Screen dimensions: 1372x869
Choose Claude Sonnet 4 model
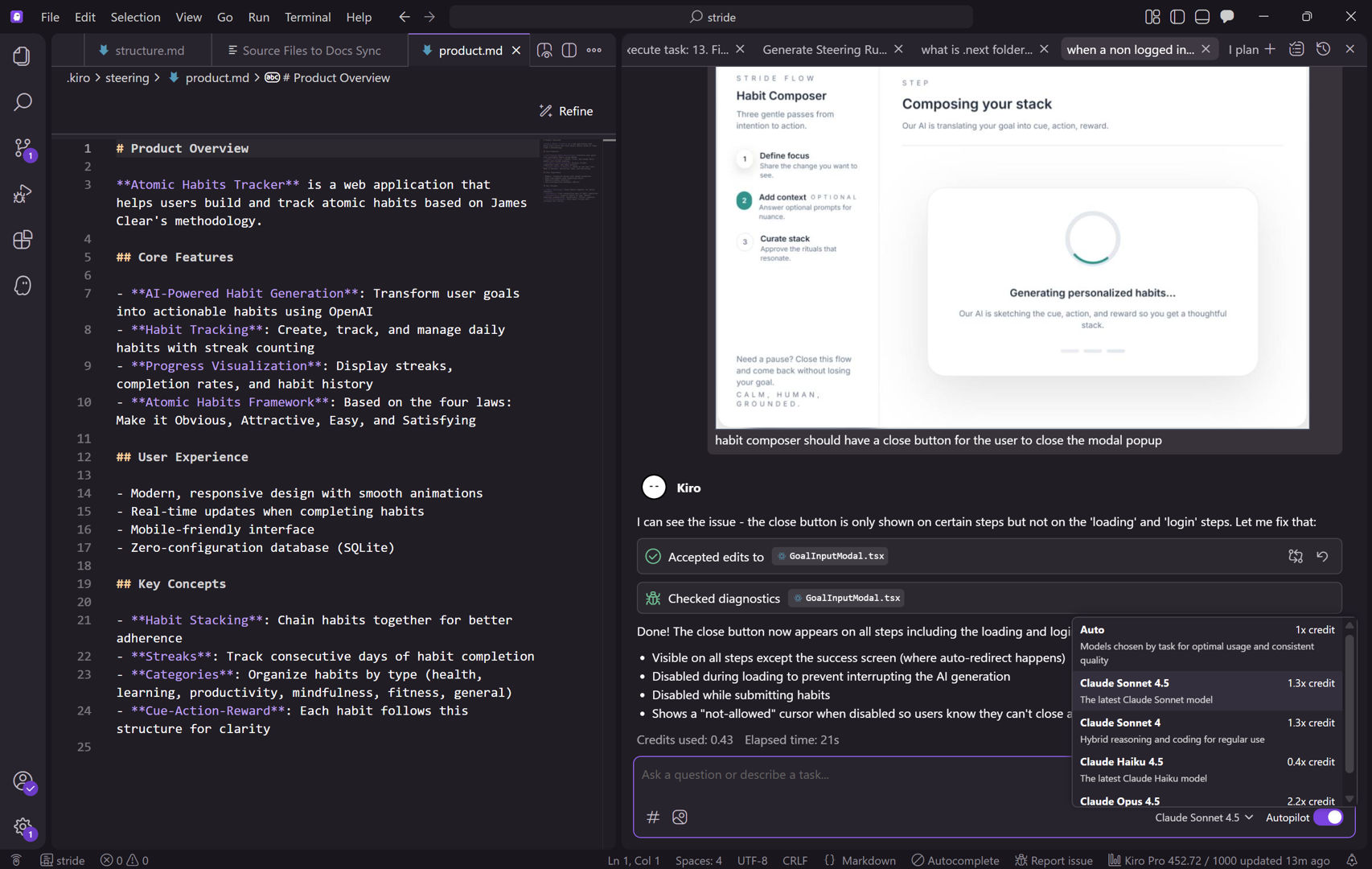tap(1207, 730)
